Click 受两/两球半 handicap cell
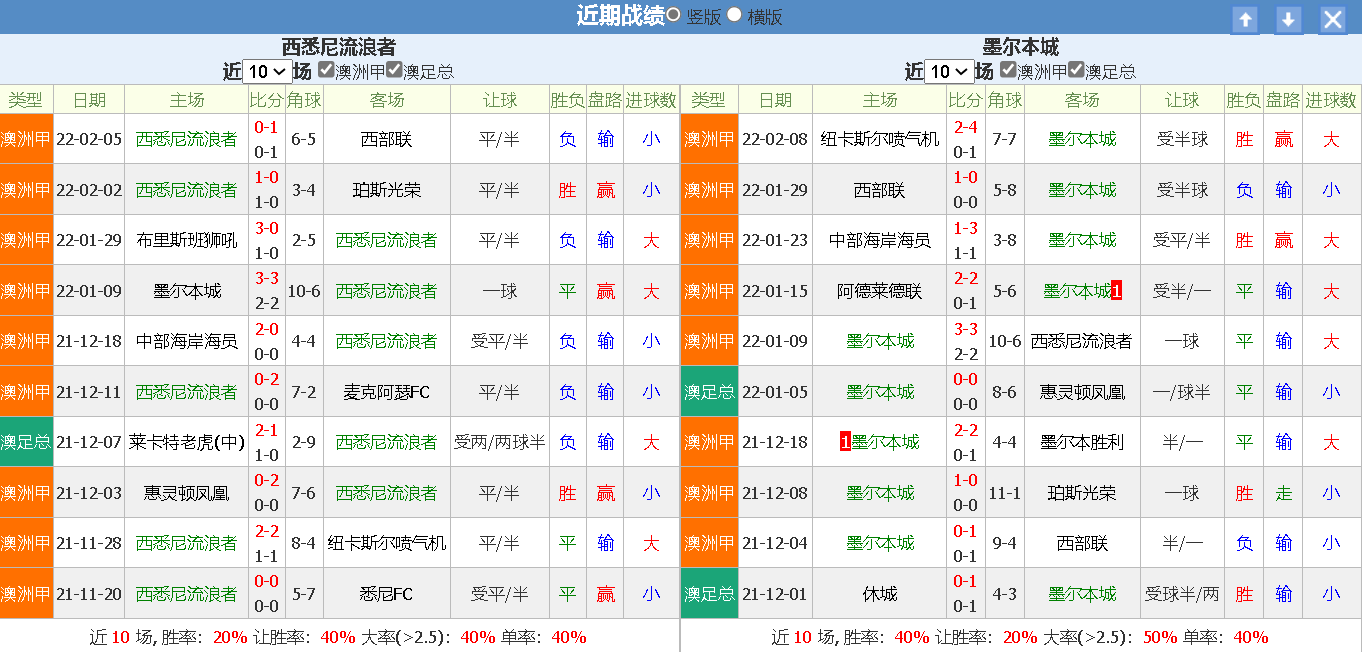The height and width of the screenshot is (652, 1364). pyautogui.click(x=500, y=442)
